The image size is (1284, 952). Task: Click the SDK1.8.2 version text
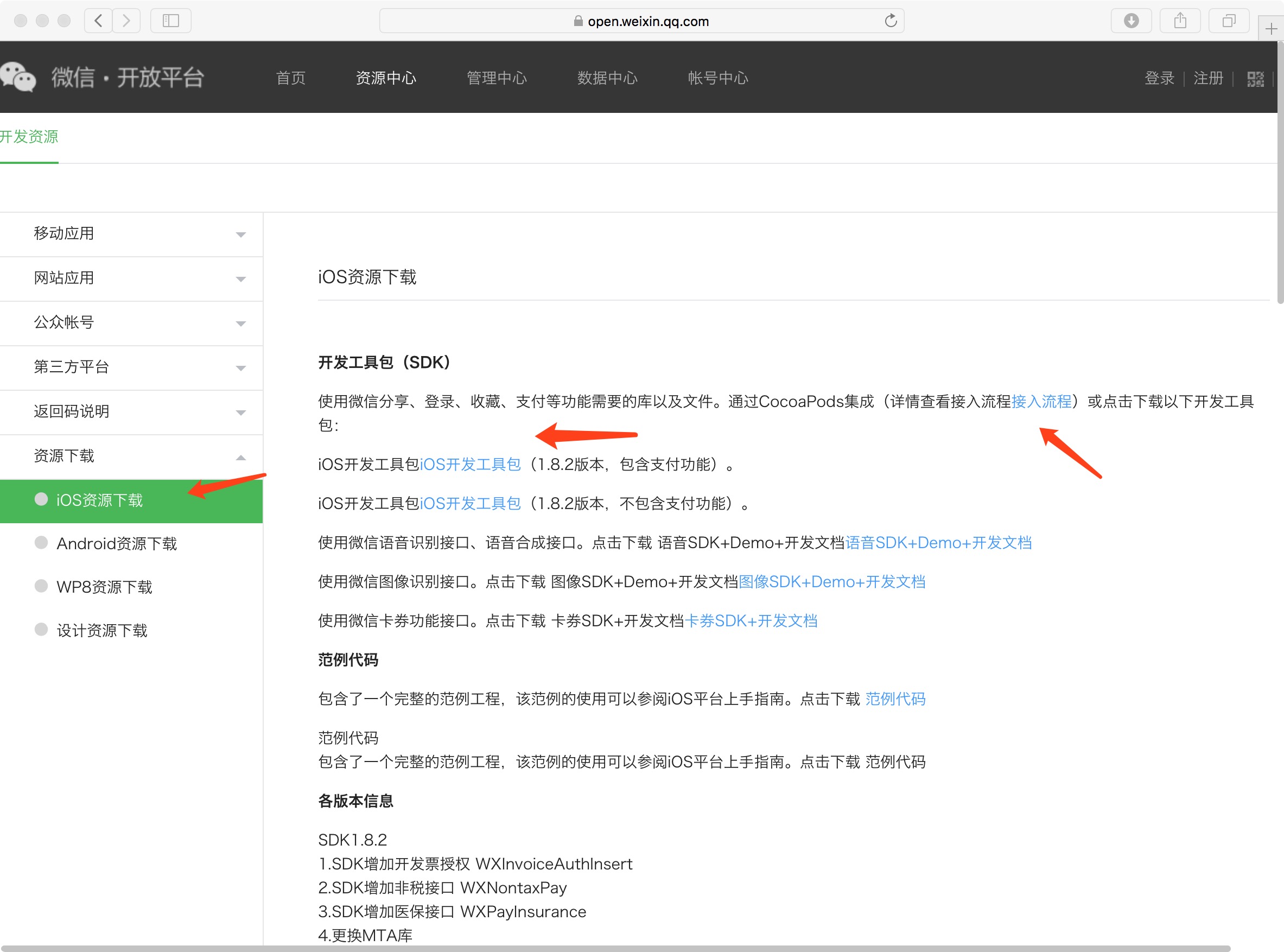(353, 840)
